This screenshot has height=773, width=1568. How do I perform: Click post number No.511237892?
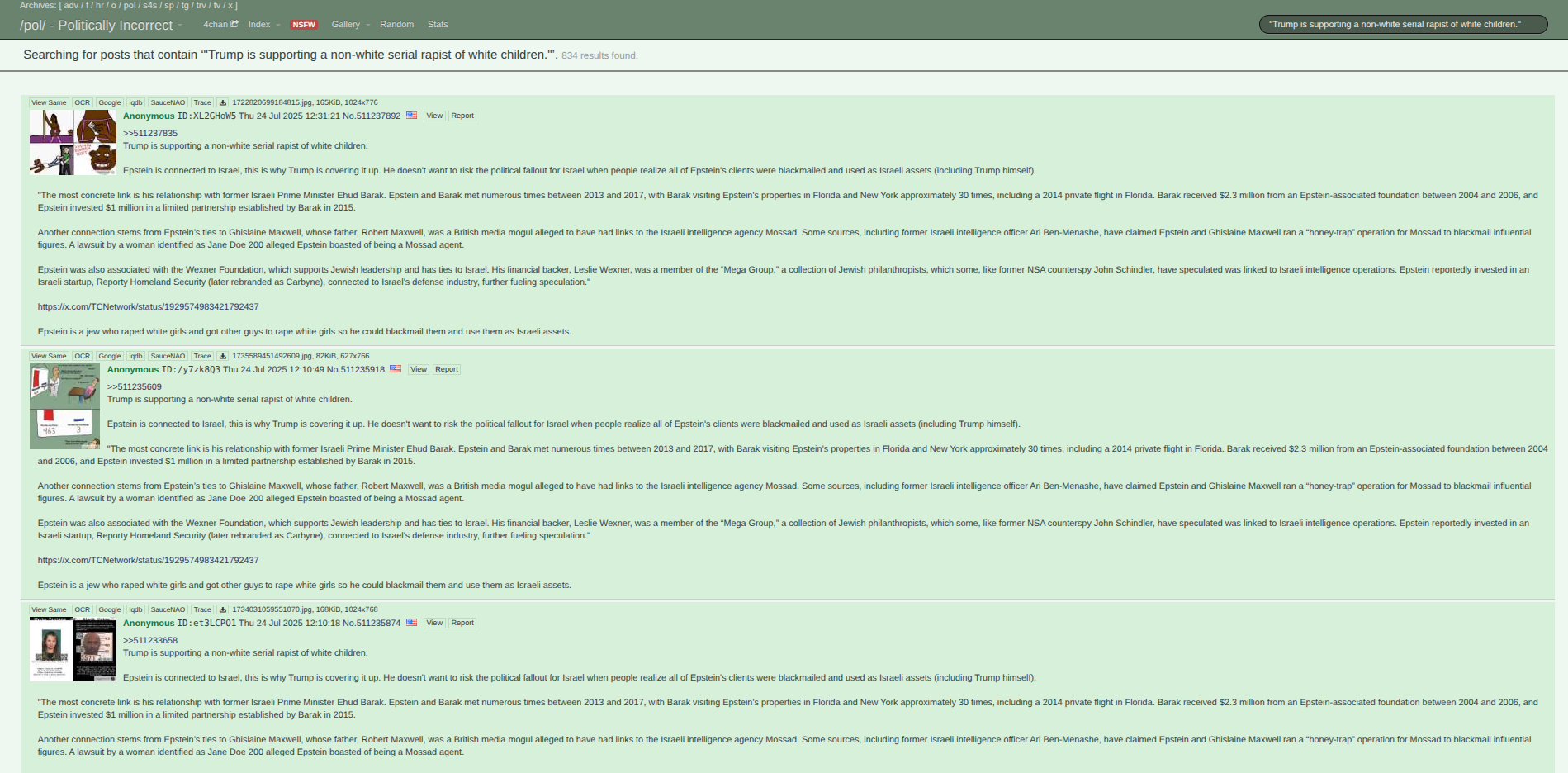click(372, 116)
